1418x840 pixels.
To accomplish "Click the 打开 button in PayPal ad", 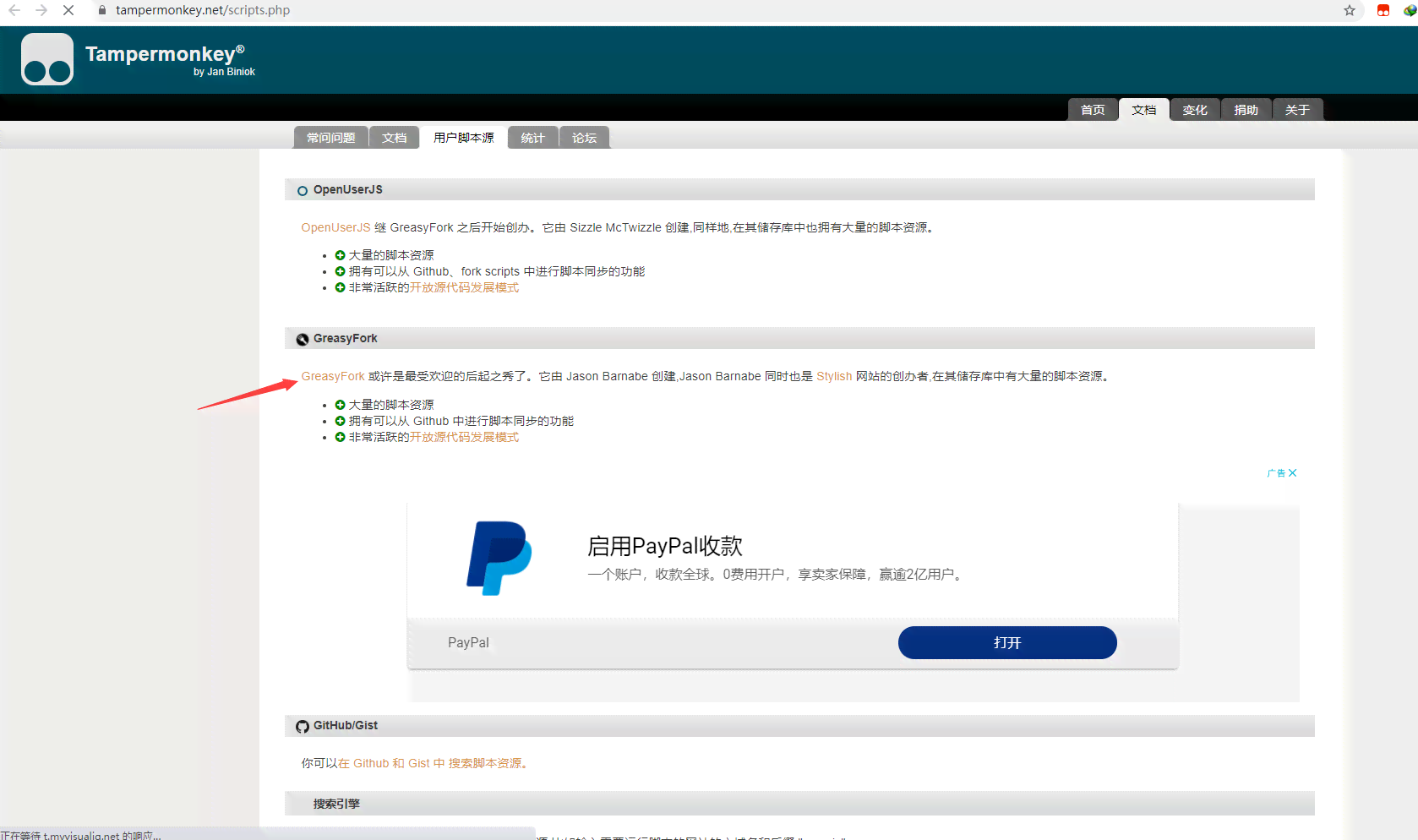I will coord(1007,642).
